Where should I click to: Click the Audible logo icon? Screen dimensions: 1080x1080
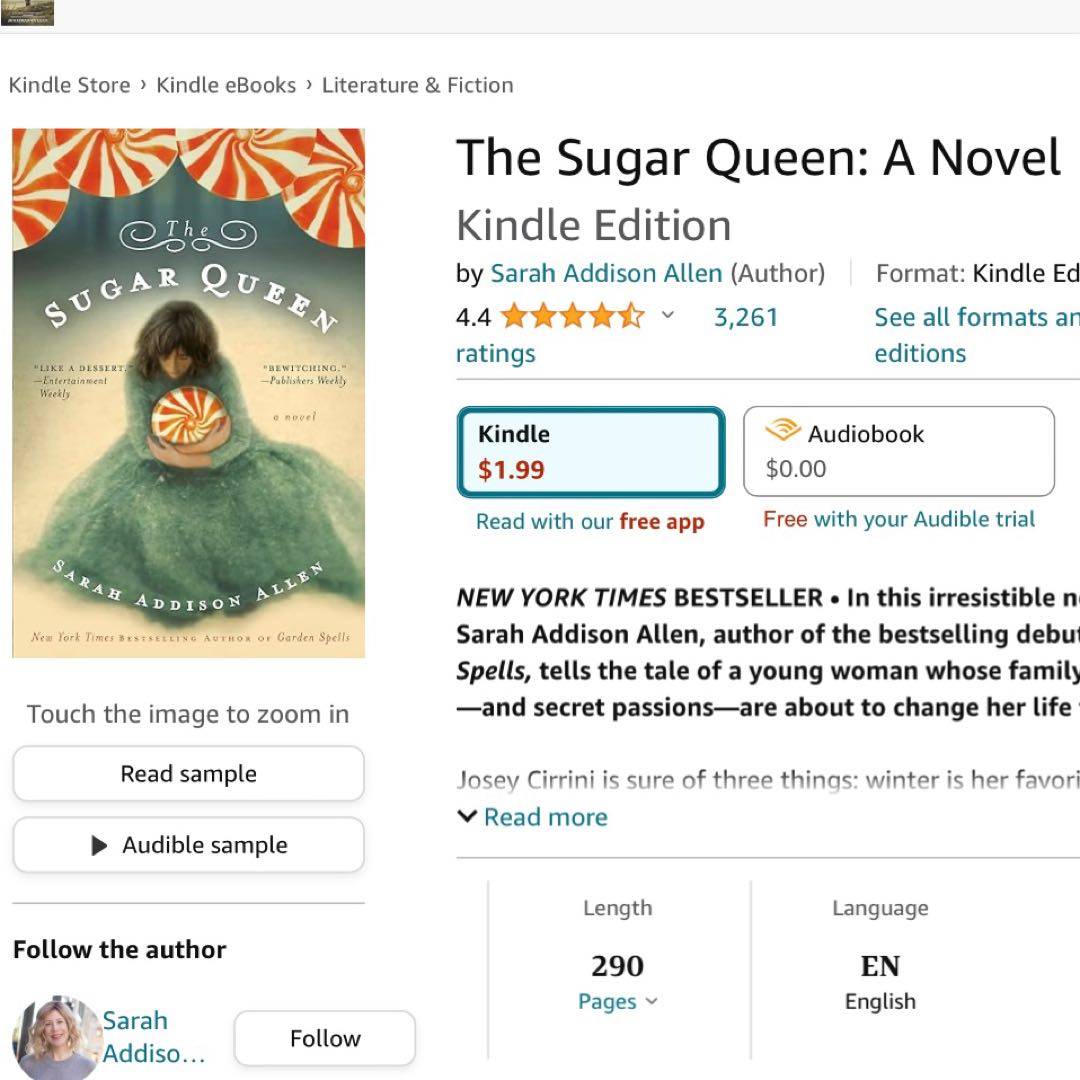click(x=783, y=431)
